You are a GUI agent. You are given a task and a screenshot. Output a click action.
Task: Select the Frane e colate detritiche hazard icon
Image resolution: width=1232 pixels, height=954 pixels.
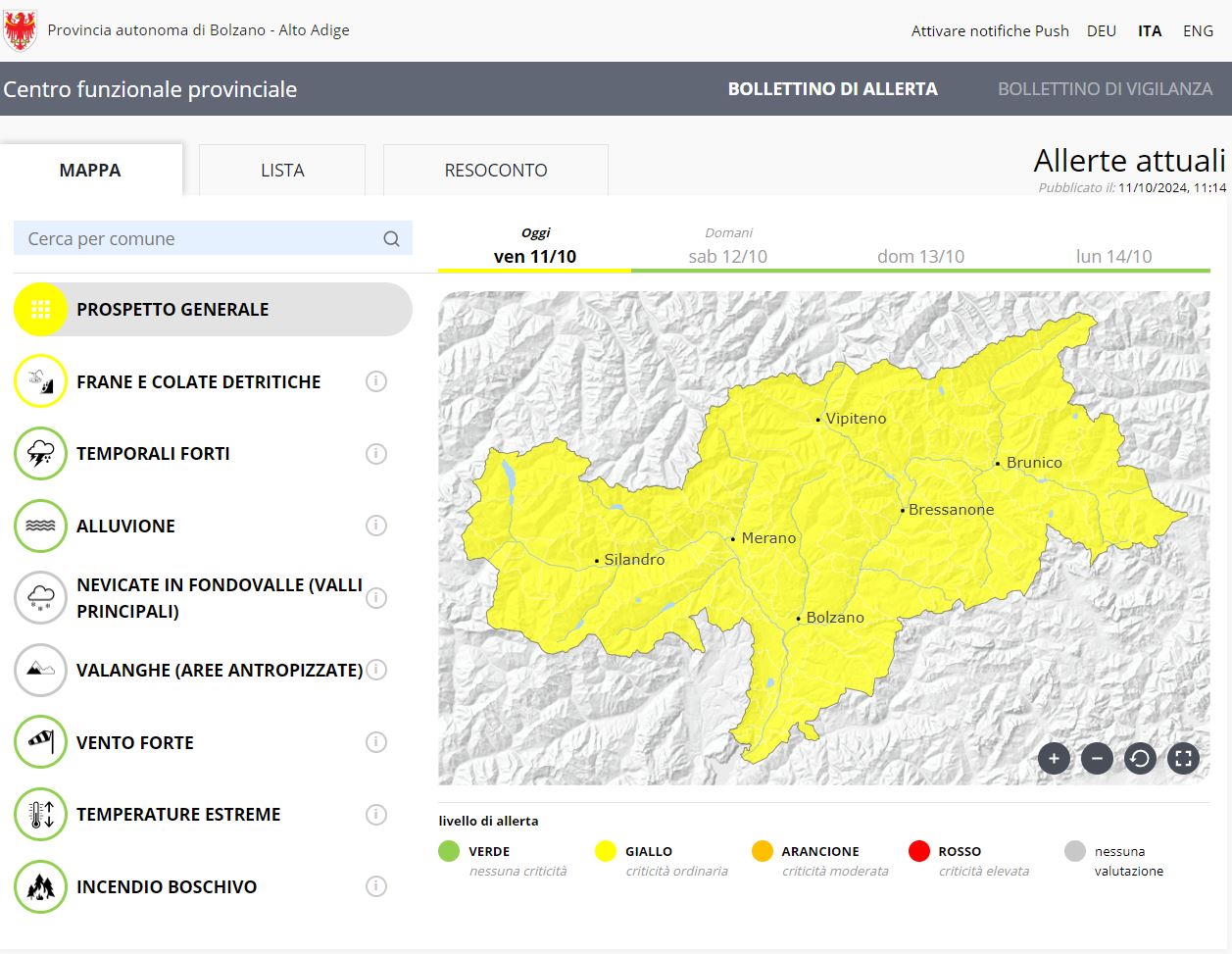(x=40, y=381)
